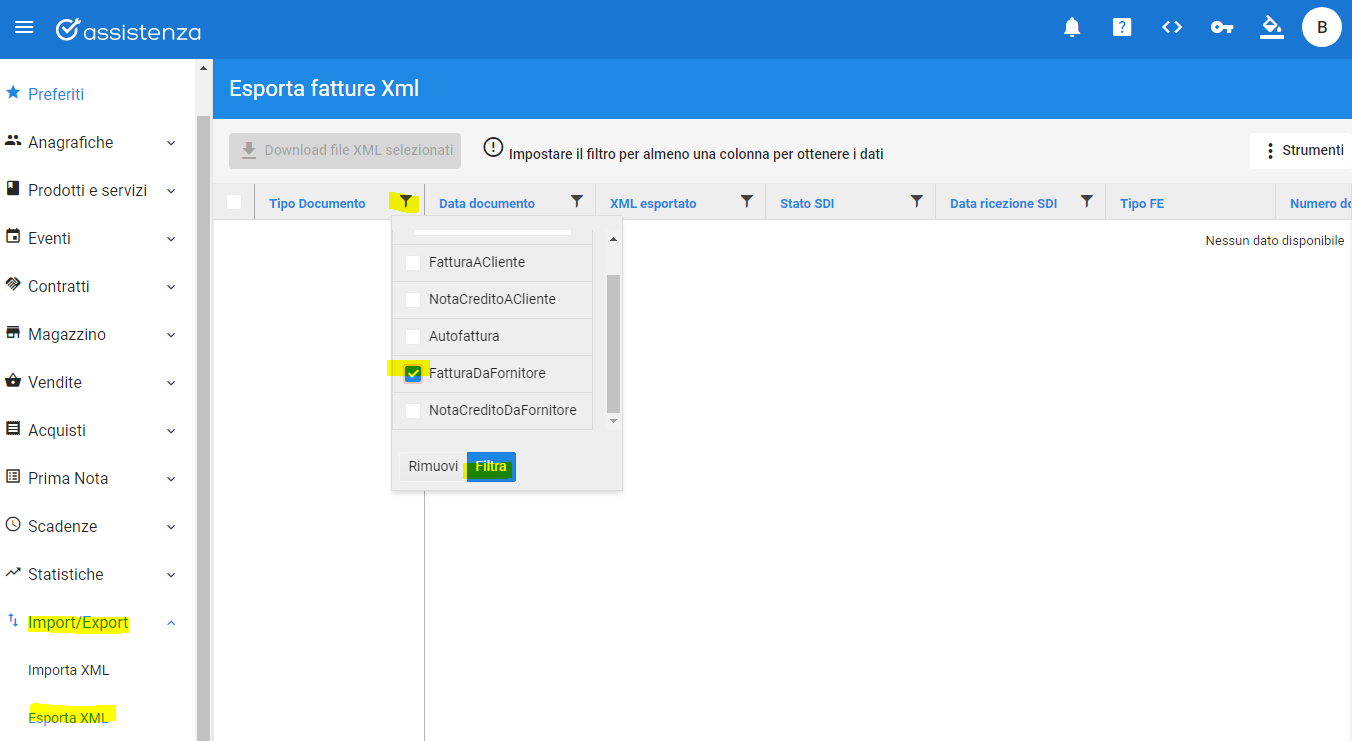Tick the Autofattura checkbox

[413, 337]
